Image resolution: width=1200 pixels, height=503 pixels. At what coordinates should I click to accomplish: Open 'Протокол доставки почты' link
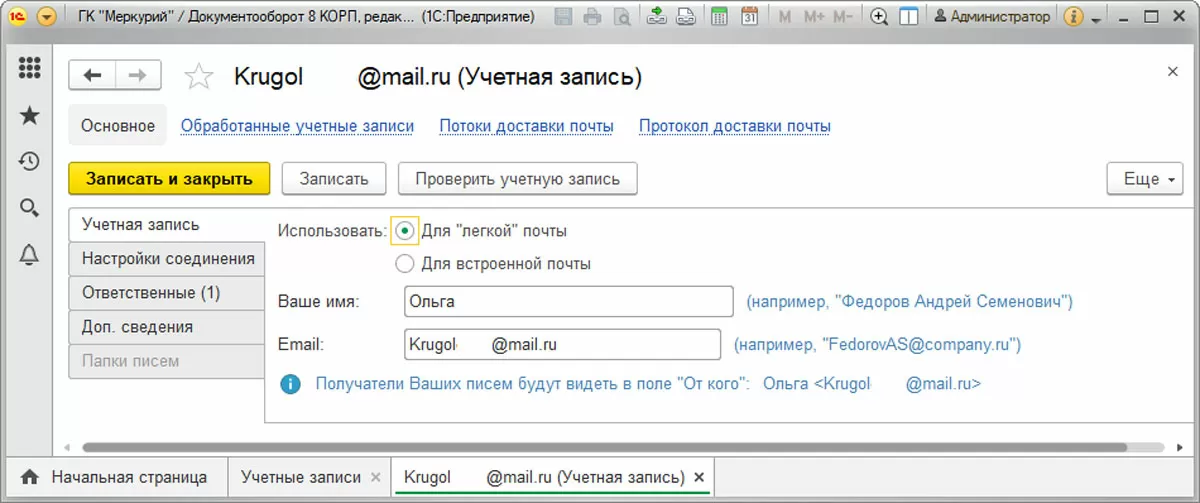click(x=735, y=126)
